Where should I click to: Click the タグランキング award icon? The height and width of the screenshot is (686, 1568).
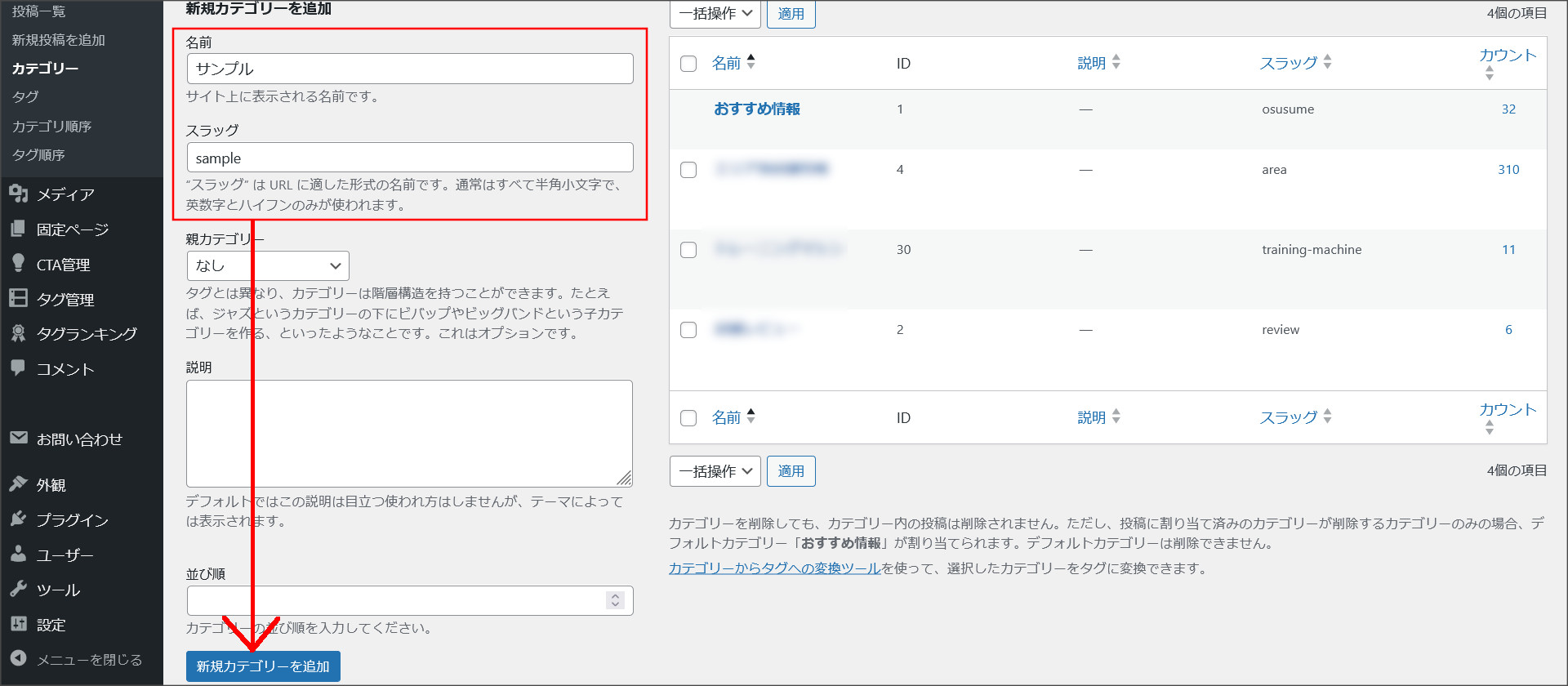pos(18,333)
